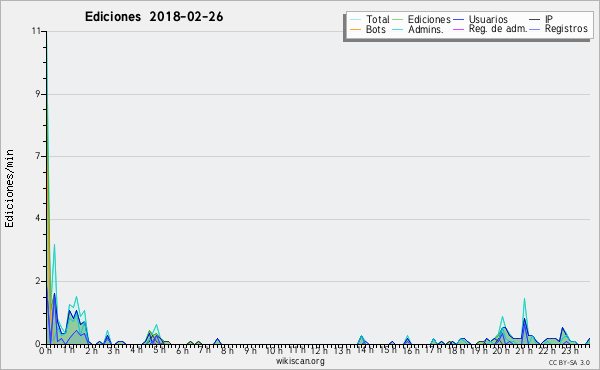
Task: Click the '21 h' x-axis label
Action: [524, 350]
